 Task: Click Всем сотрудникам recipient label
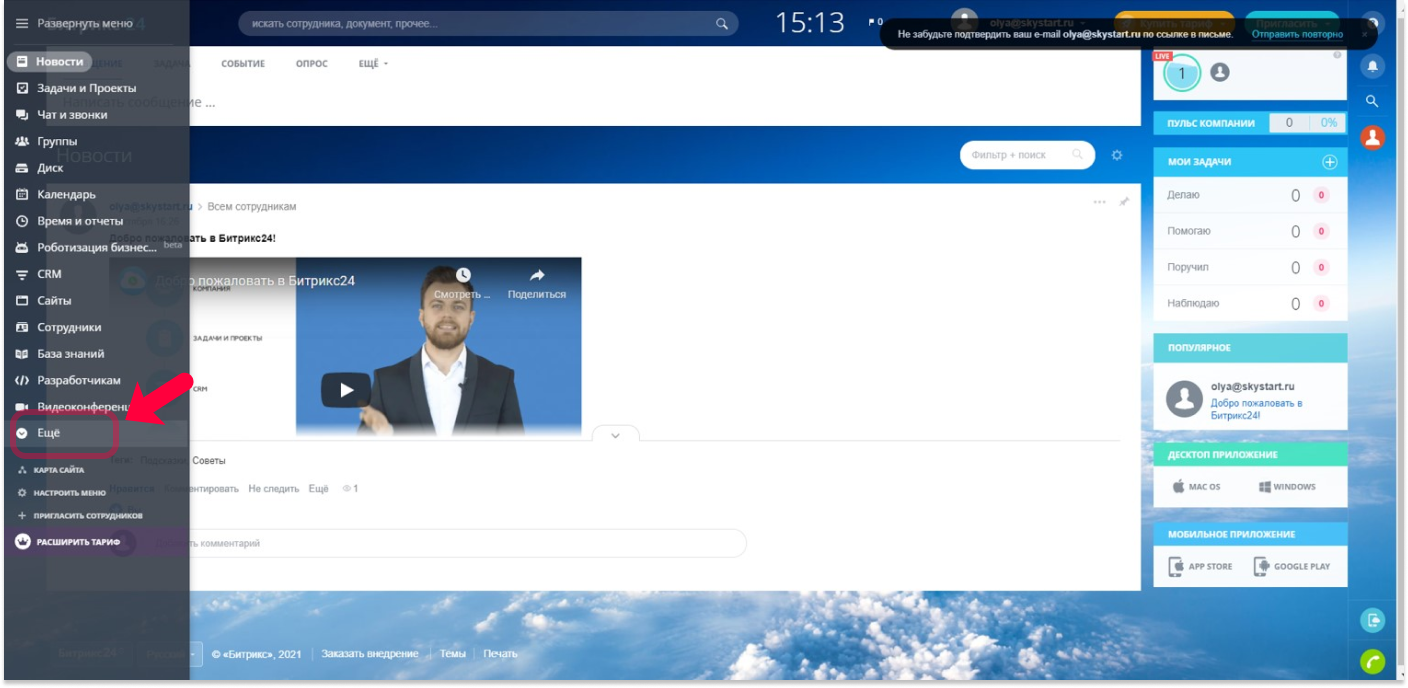point(252,207)
